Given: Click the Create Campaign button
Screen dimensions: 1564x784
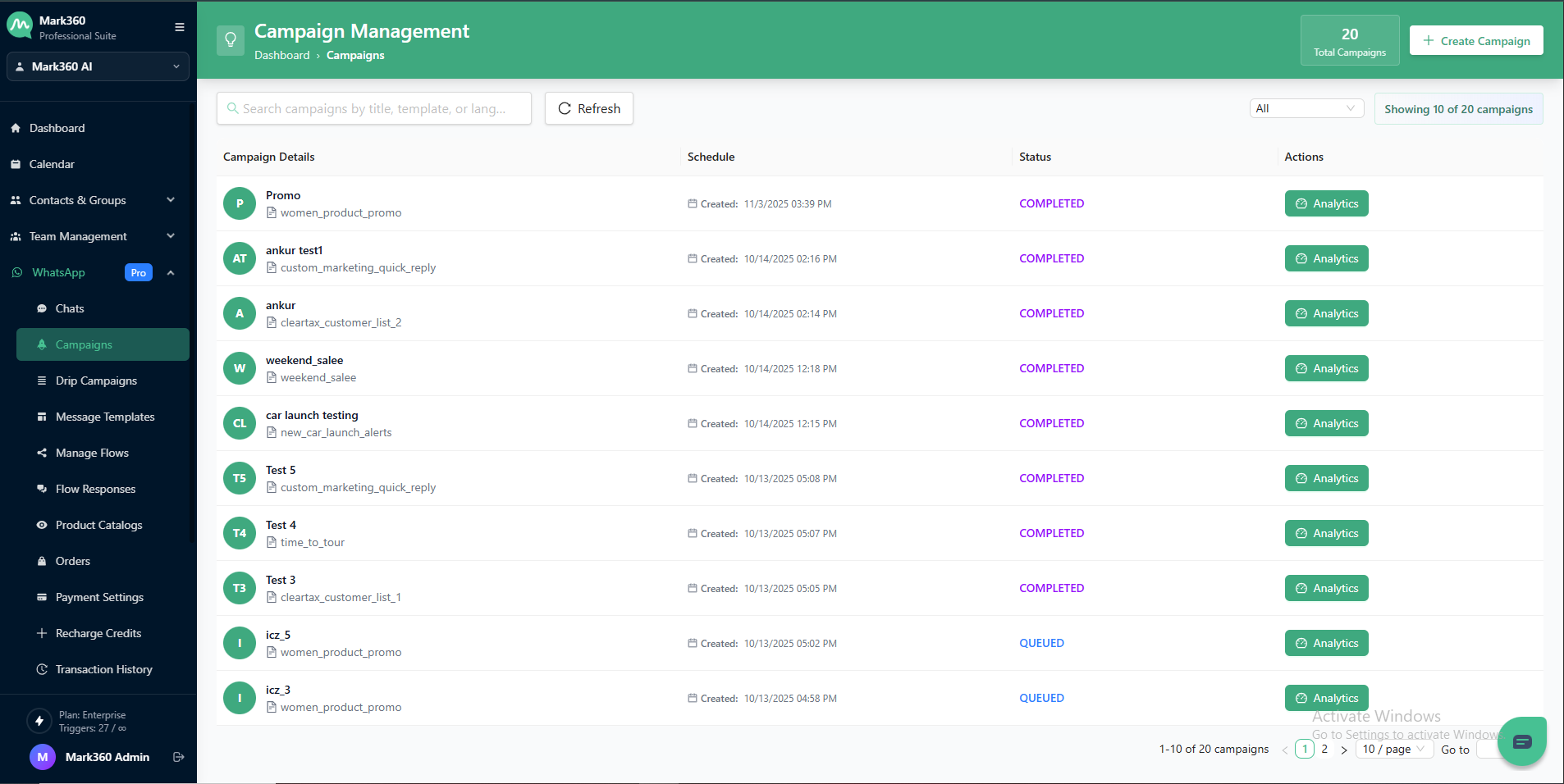Looking at the screenshot, I should click(x=1475, y=40).
